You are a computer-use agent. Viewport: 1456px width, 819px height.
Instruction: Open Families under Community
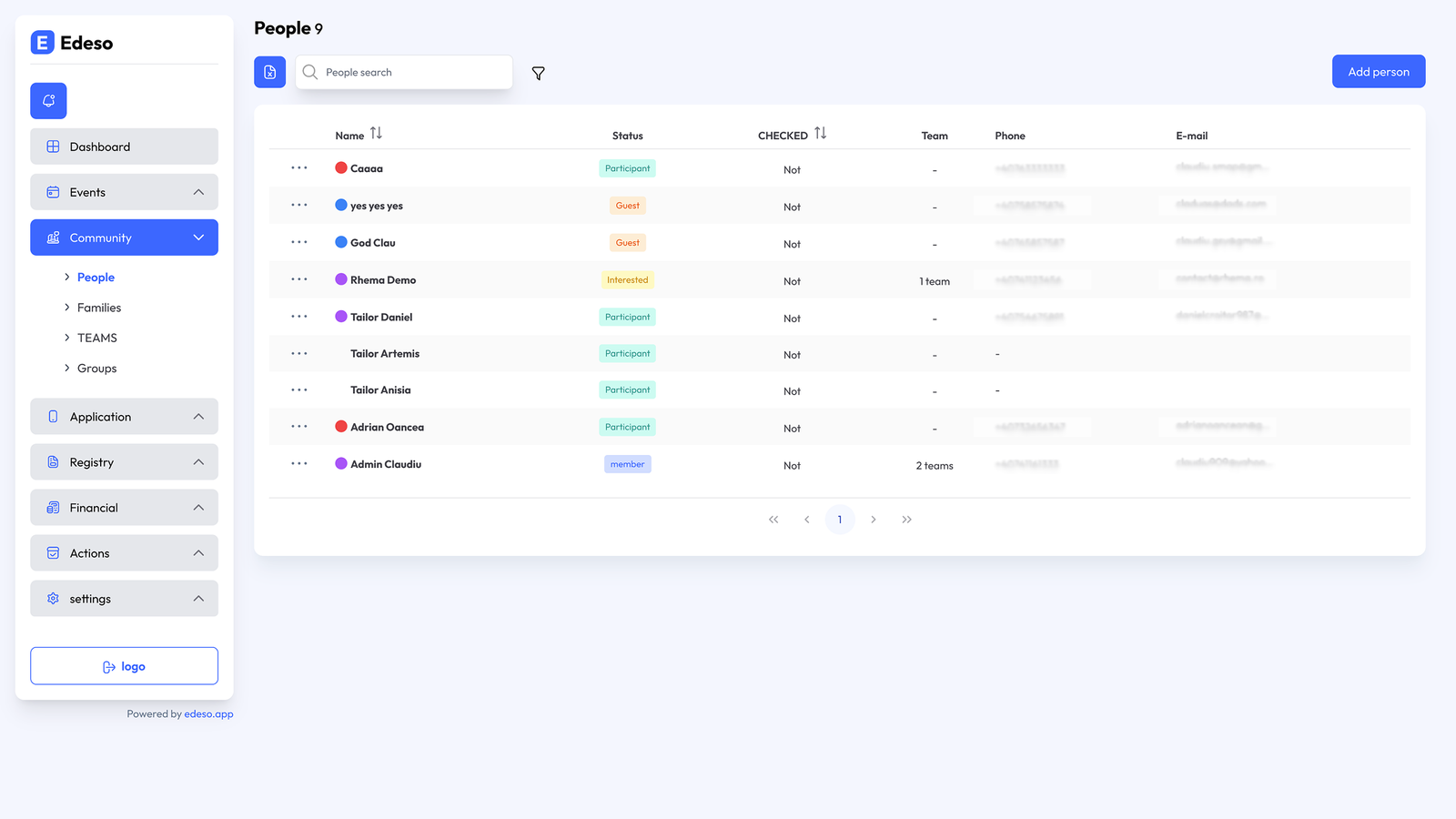click(99, 308)
